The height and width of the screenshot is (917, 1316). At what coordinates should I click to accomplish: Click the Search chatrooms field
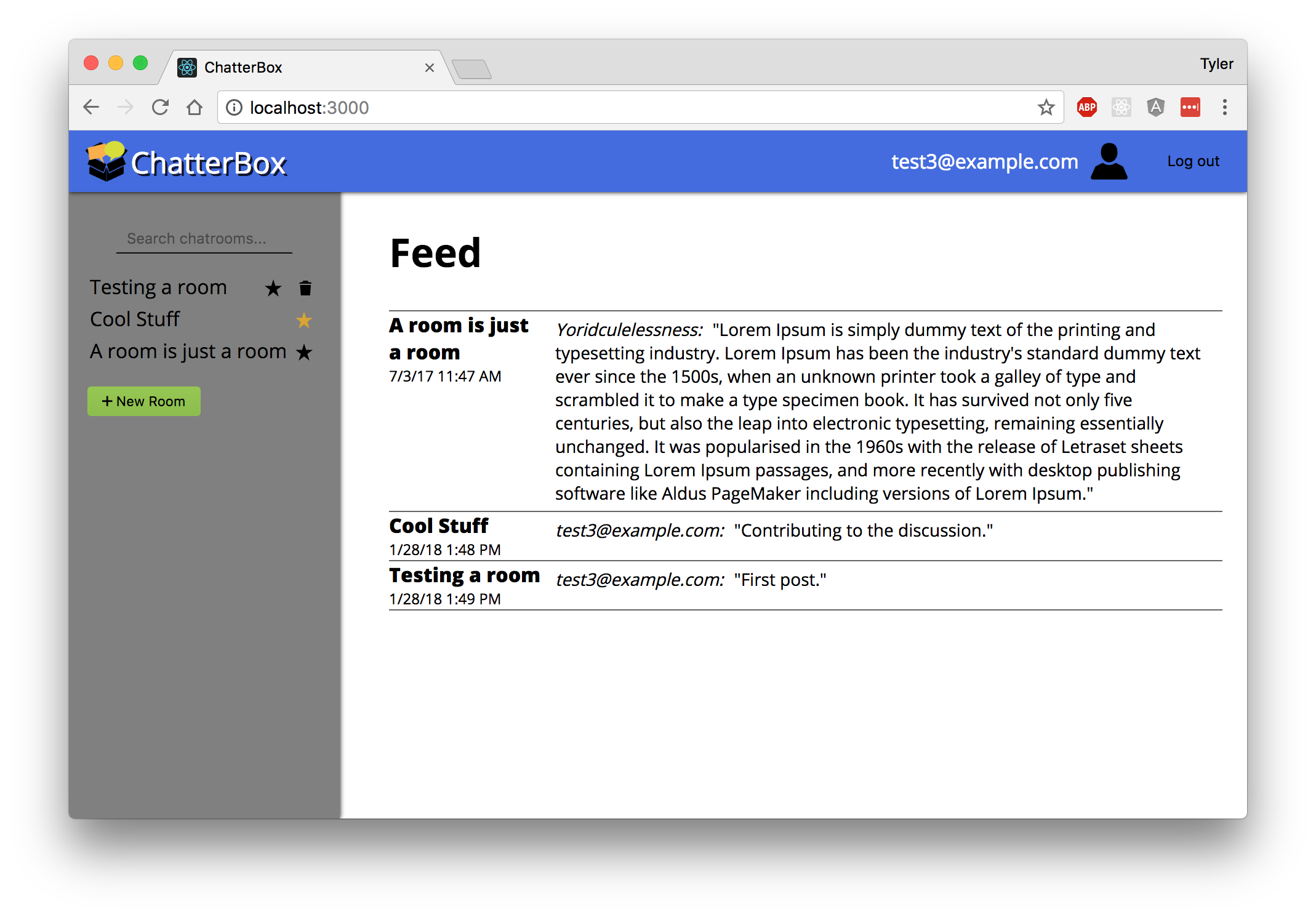click(x=204, y=239)
